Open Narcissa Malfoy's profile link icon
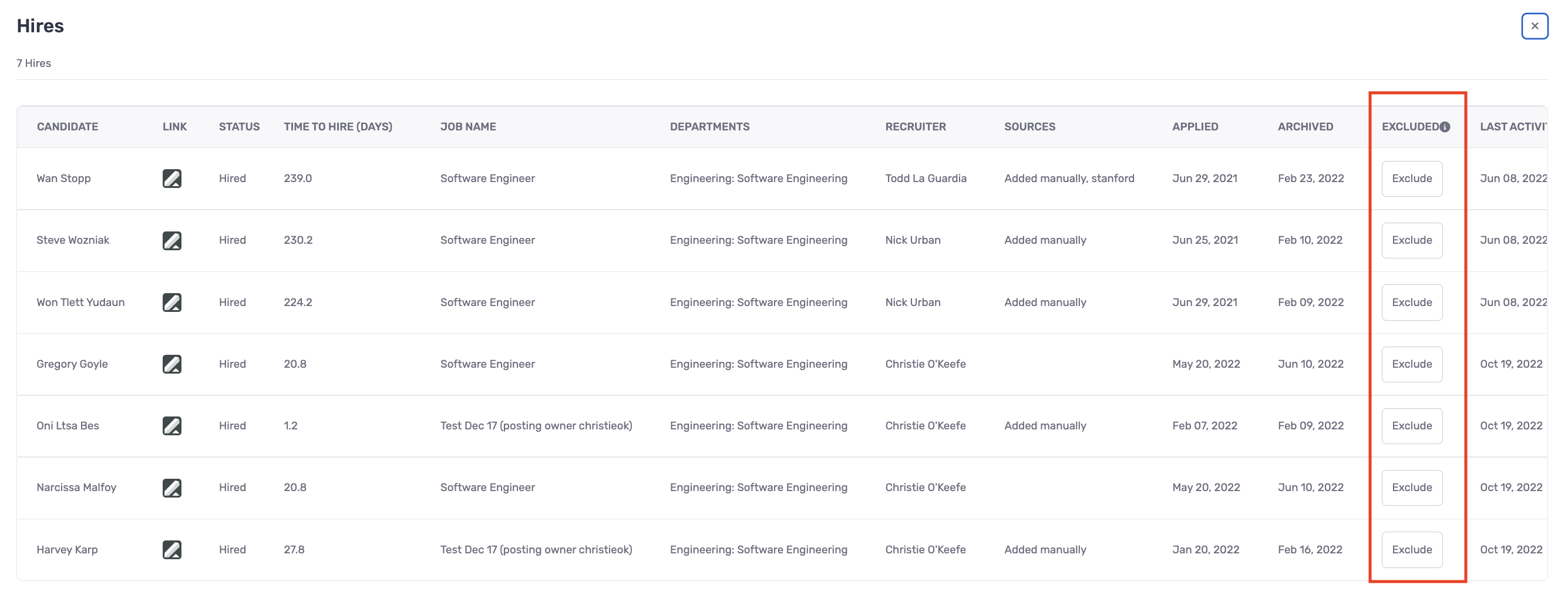Screen dimensions: 1568x598 tap(171, 488)
